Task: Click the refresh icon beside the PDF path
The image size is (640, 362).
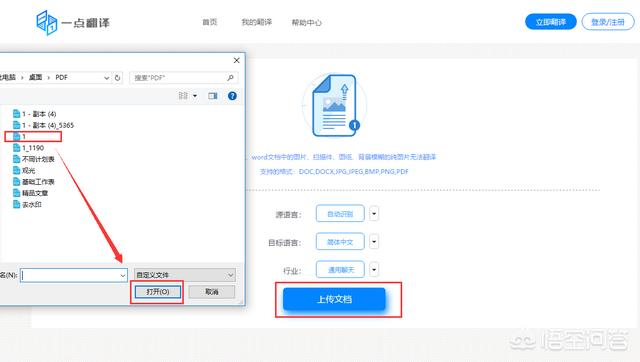Action: pyautogui.click(x=118, y=78)
